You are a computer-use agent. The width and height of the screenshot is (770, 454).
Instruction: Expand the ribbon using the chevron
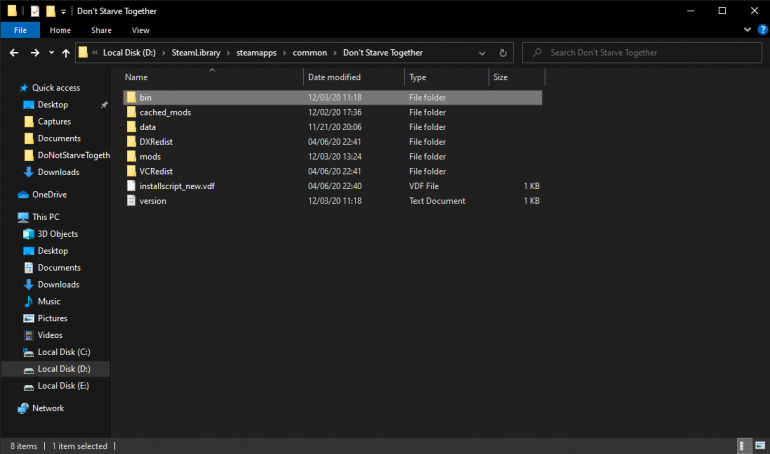[x=747, y=30]
